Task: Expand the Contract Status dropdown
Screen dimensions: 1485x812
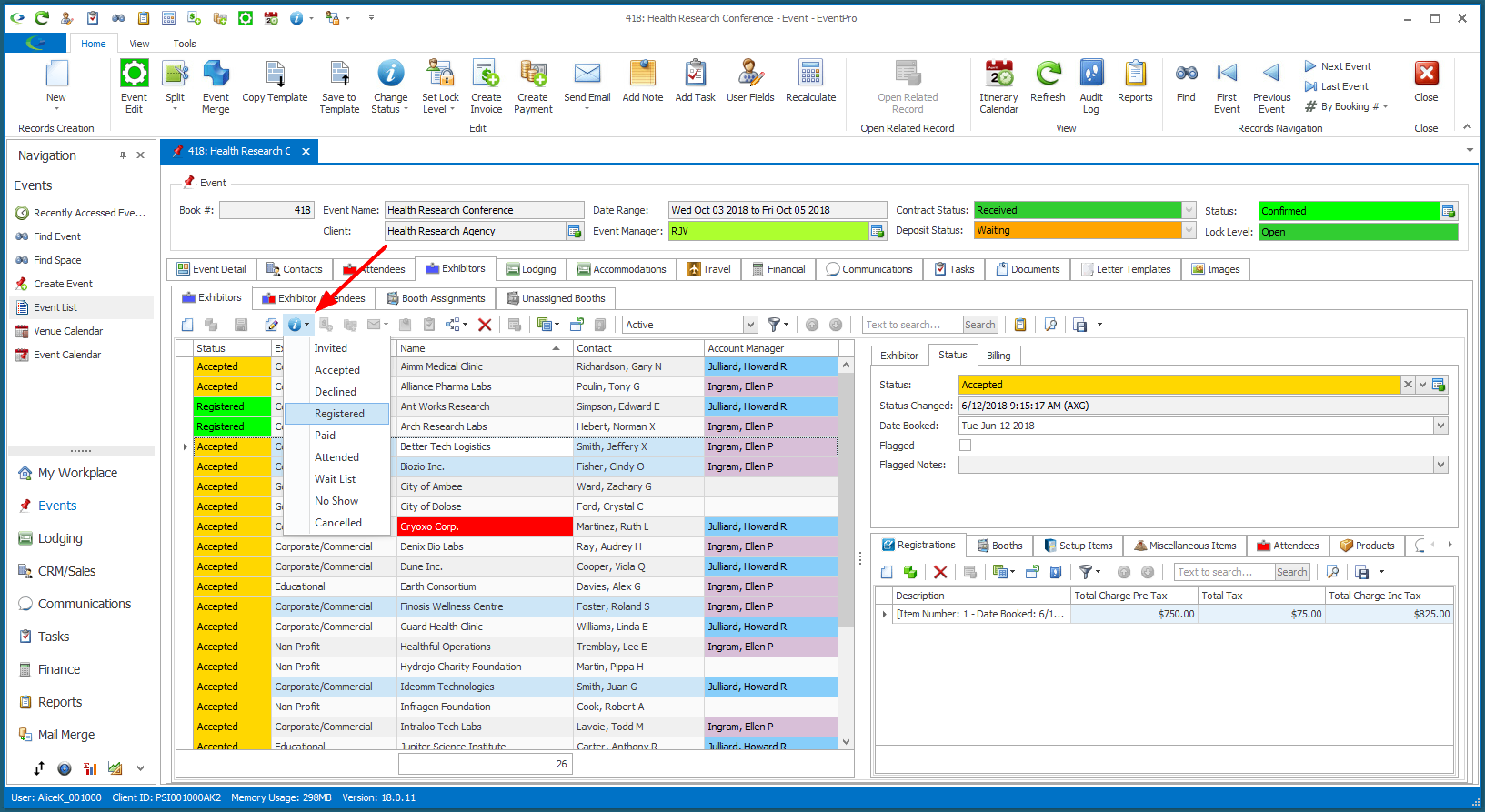Action: point(1189,210)
